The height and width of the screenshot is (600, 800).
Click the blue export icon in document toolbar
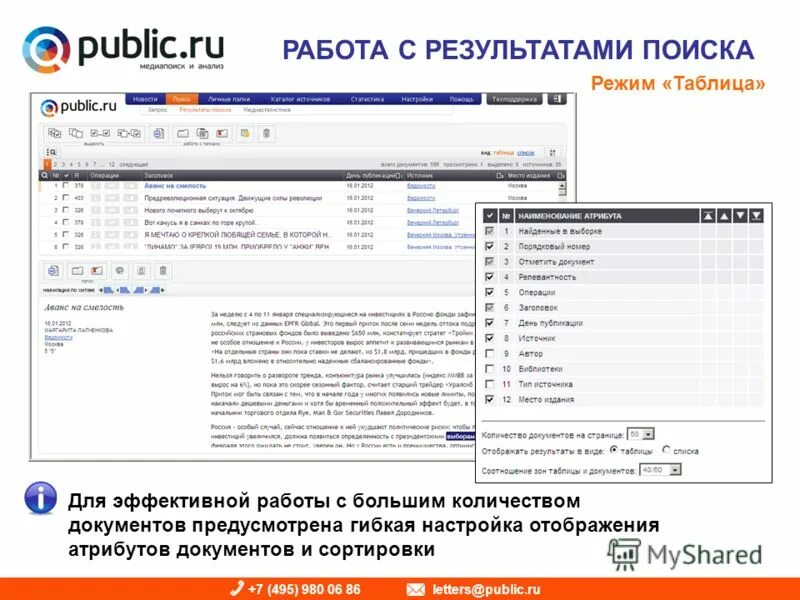[x=53, y=271]
